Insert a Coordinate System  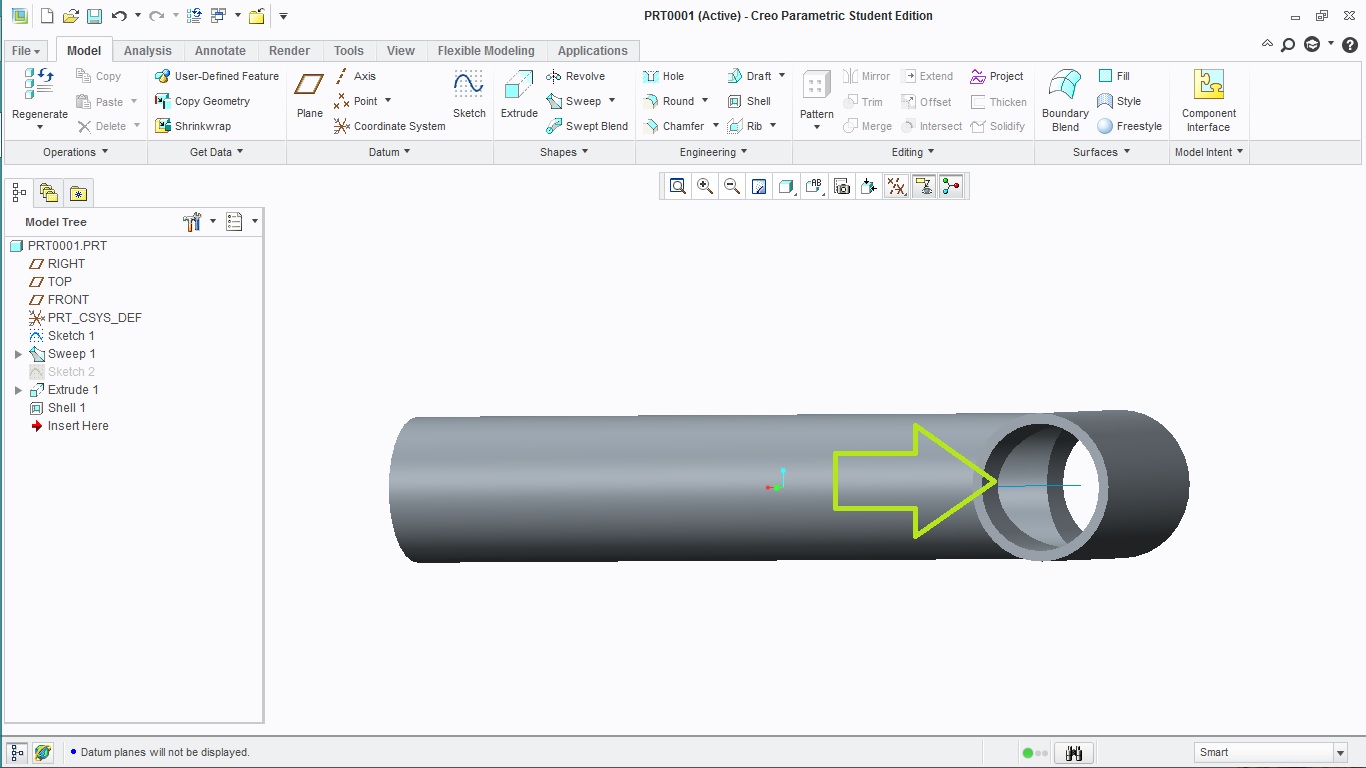[390, 126]
